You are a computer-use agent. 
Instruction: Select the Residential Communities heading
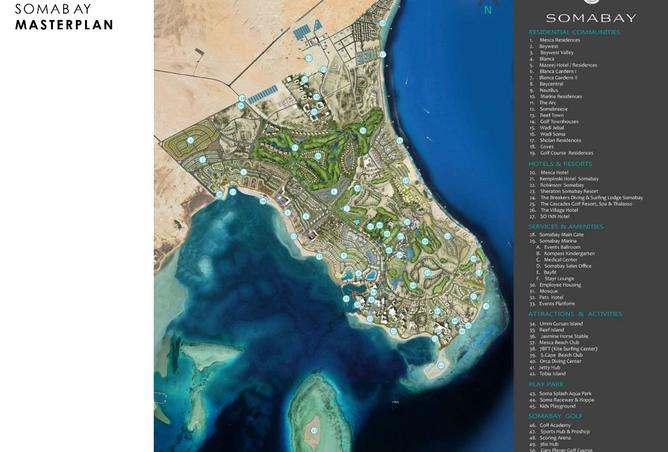tap(574, 32)
